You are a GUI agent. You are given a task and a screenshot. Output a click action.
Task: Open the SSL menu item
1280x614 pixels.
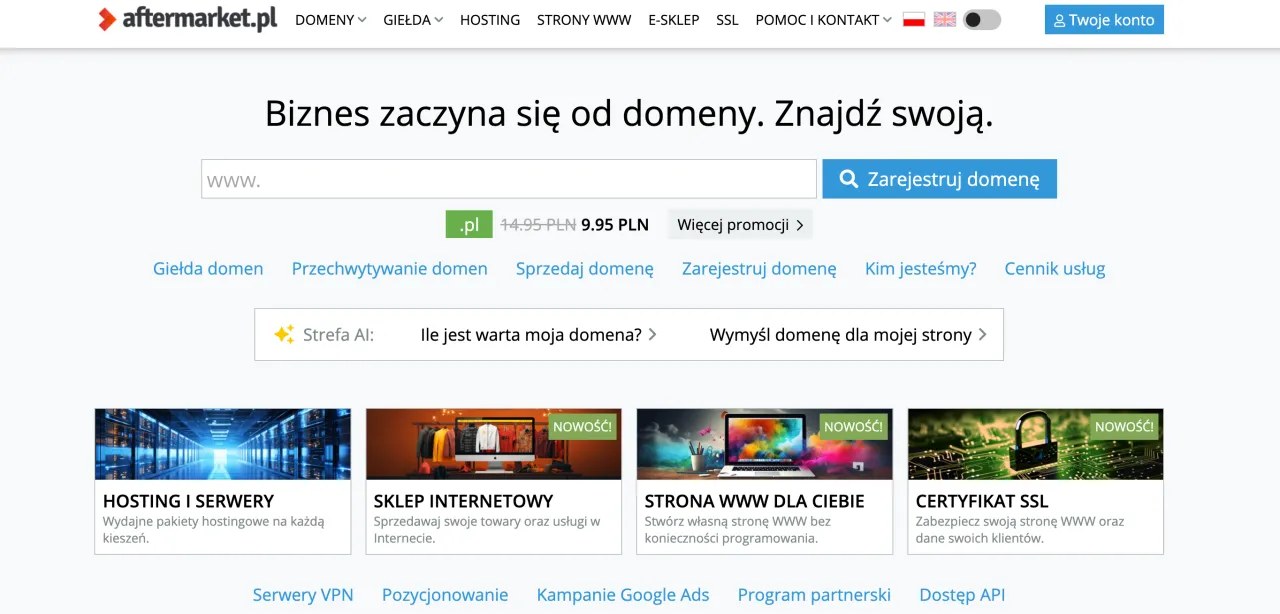point(727,19)
